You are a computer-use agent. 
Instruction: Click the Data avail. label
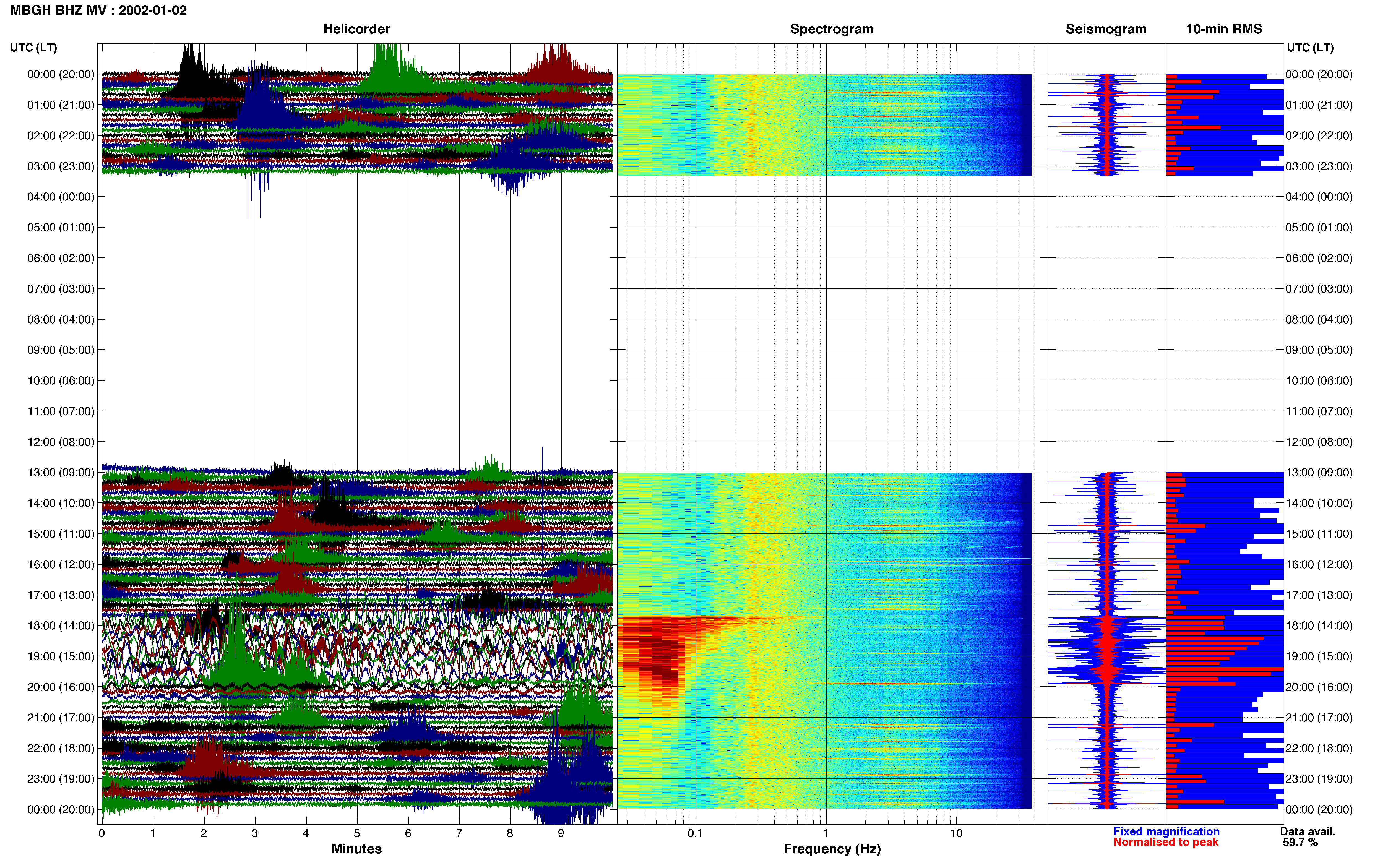tap(1308, 831)
